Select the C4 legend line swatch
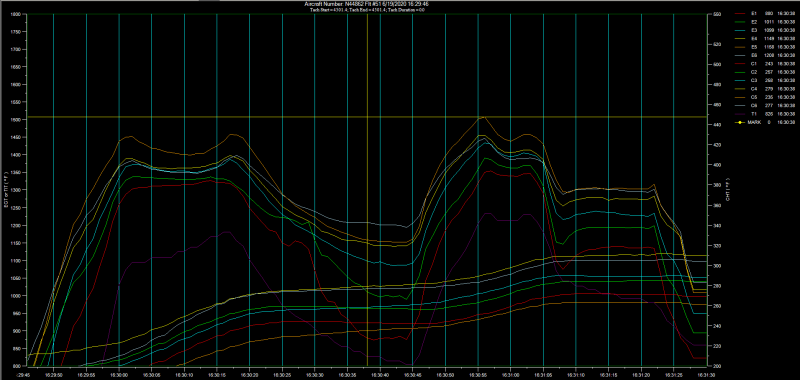The width and height of the screenshot is (800, 380). point(740,89)
